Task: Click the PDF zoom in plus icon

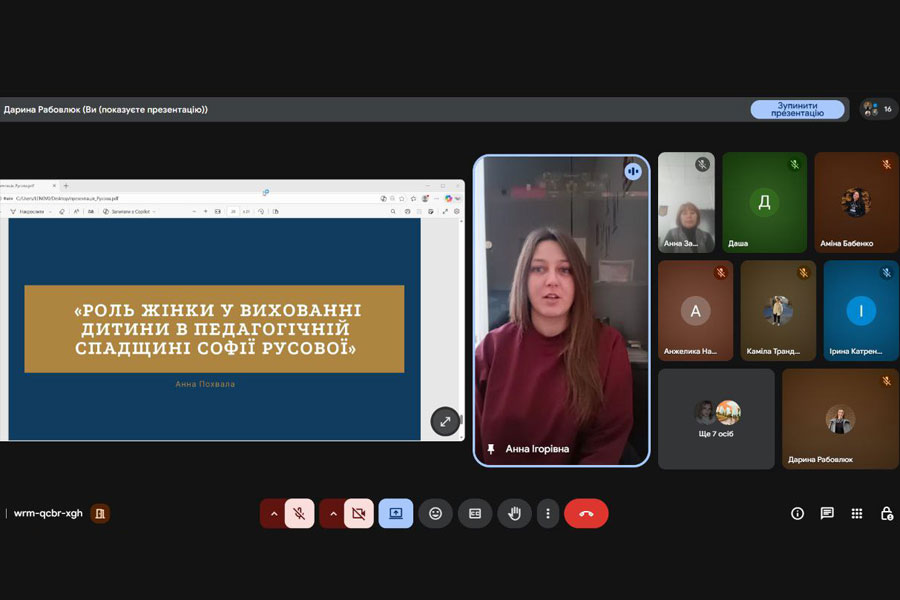Action: pyautogui.click(x=205, y=211)
